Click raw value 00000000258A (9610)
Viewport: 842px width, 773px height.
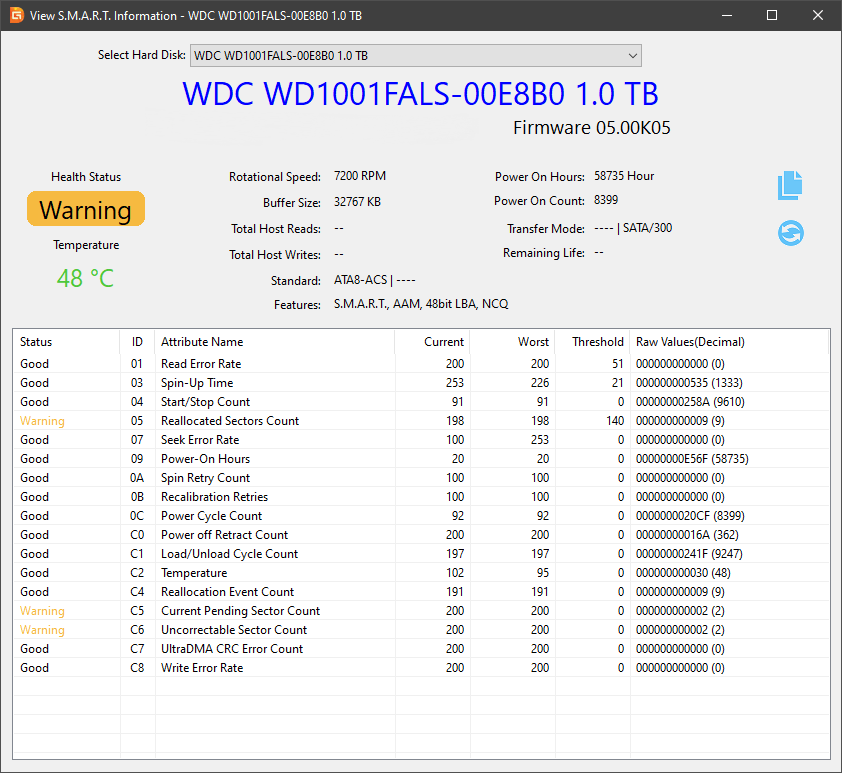tap(690, 402)
